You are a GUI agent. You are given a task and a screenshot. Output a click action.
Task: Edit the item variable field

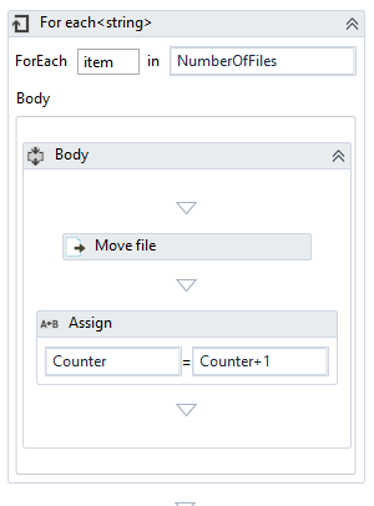(108, 62)
